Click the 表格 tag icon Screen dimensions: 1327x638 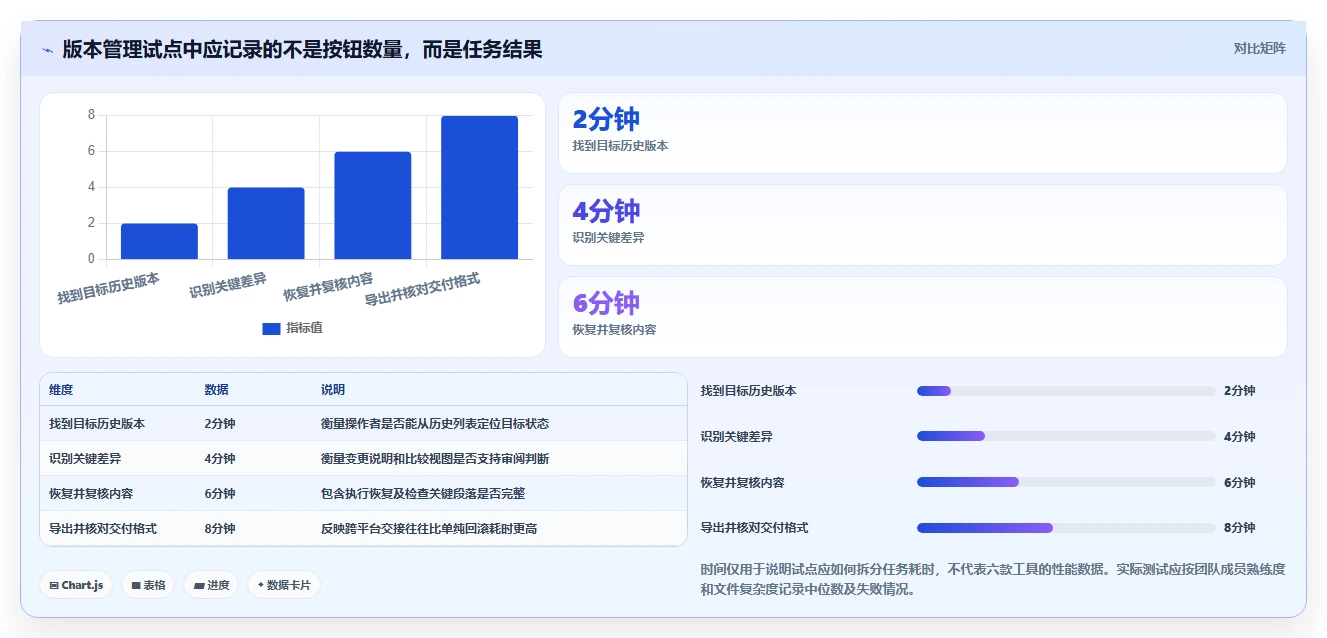pos(135,586)
